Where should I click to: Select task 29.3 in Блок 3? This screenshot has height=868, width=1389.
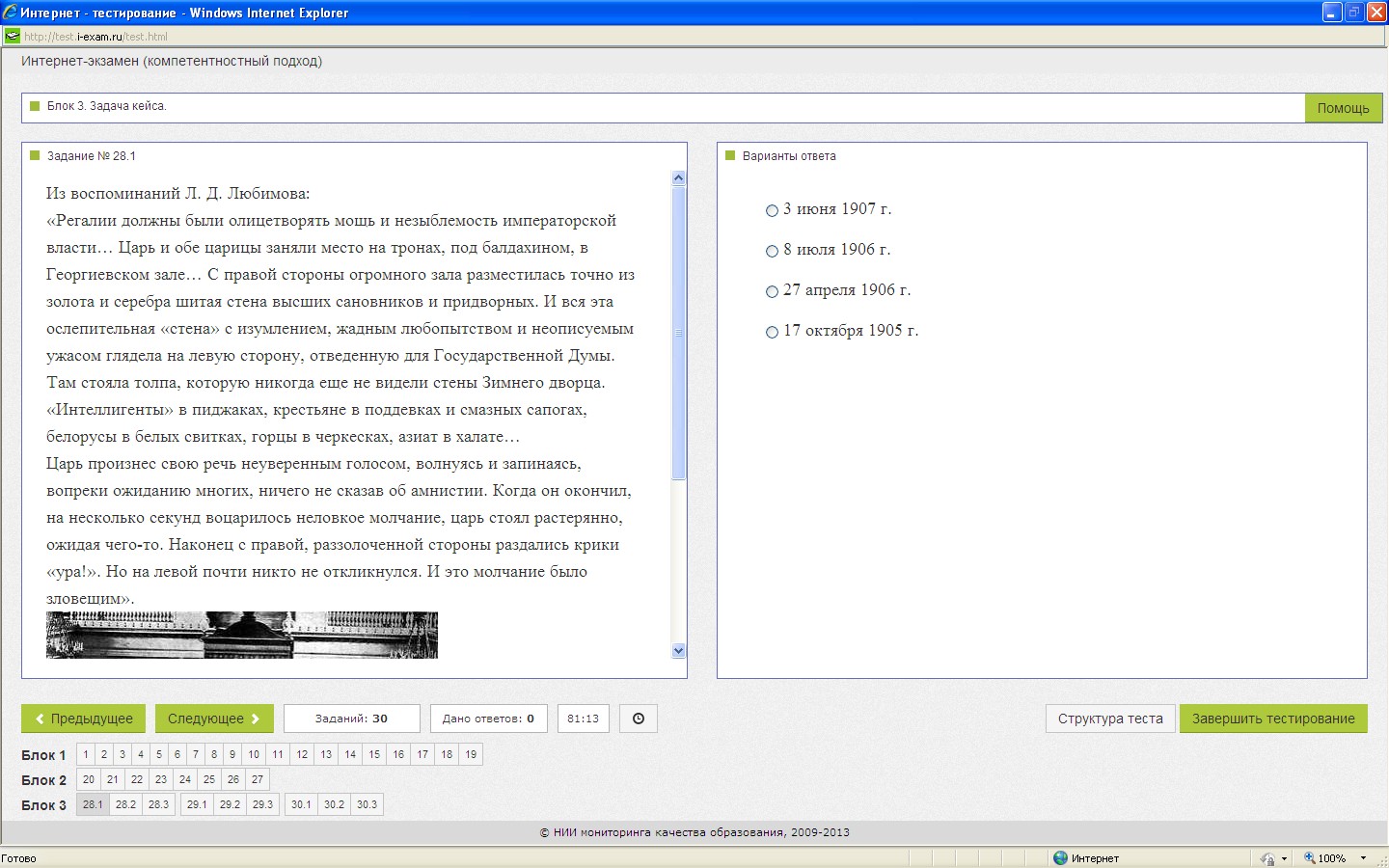(x=262, y=804)
